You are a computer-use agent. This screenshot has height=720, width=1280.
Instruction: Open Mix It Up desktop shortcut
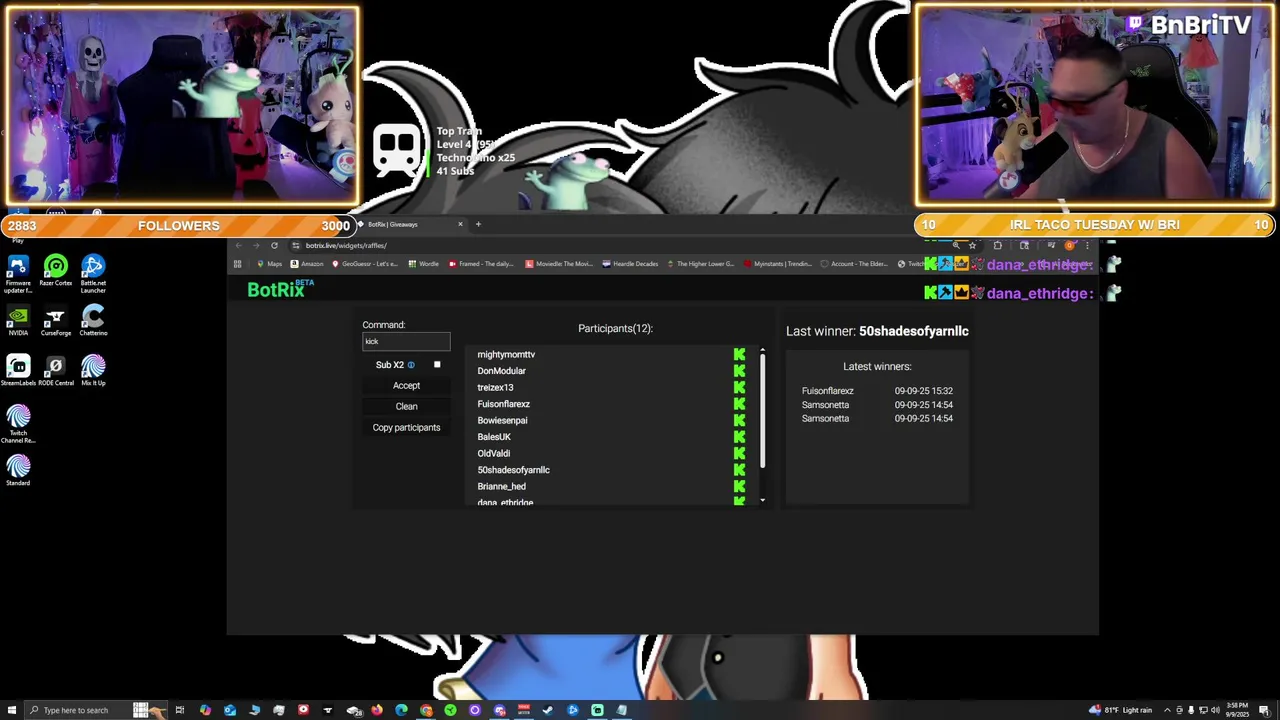pos(93,370)
